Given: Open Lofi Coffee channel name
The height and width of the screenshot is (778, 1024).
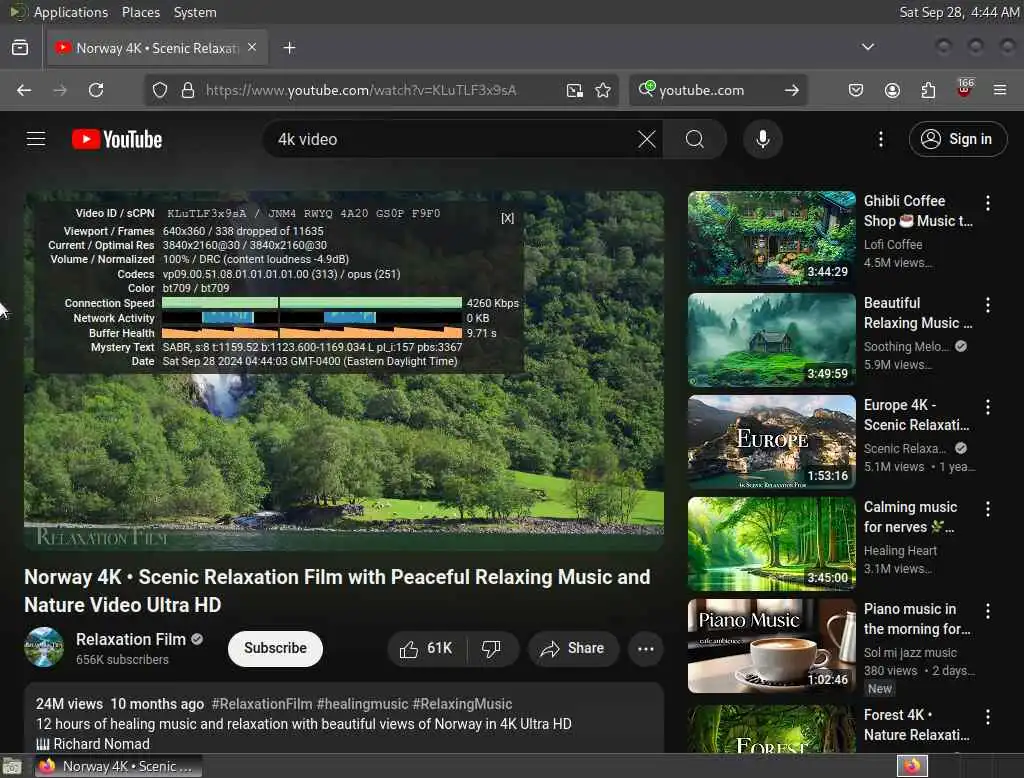Looking at the screenshot, I should (x=893, y=244).
